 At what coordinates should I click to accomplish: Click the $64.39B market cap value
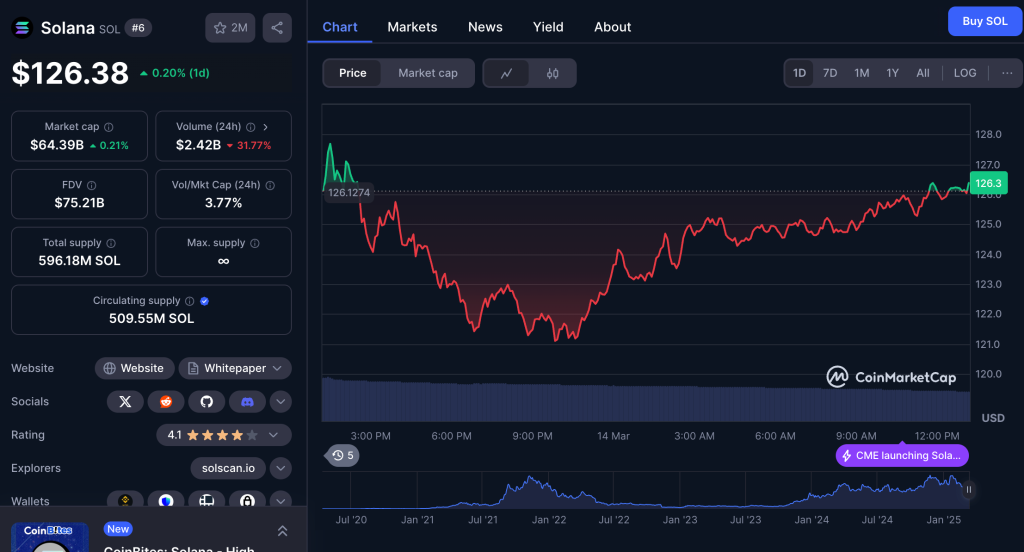coord(57,145)
